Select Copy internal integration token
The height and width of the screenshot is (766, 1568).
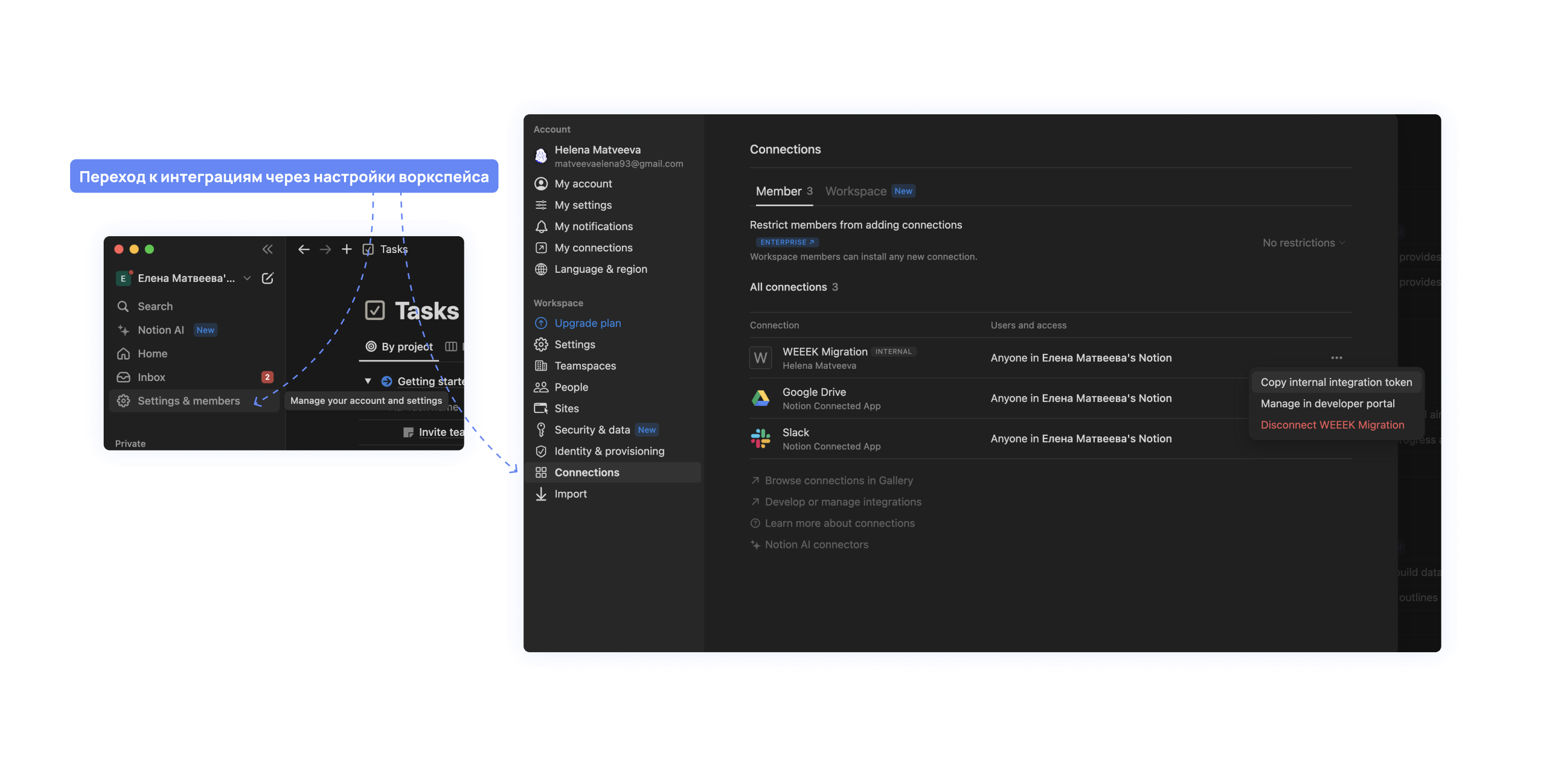click(x=1335, y=382)
